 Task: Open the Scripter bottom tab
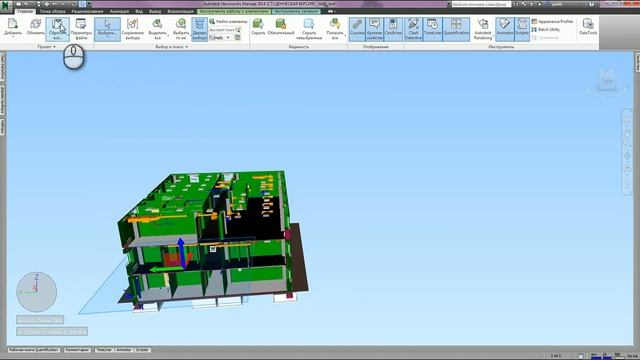(x=142, y=350)
